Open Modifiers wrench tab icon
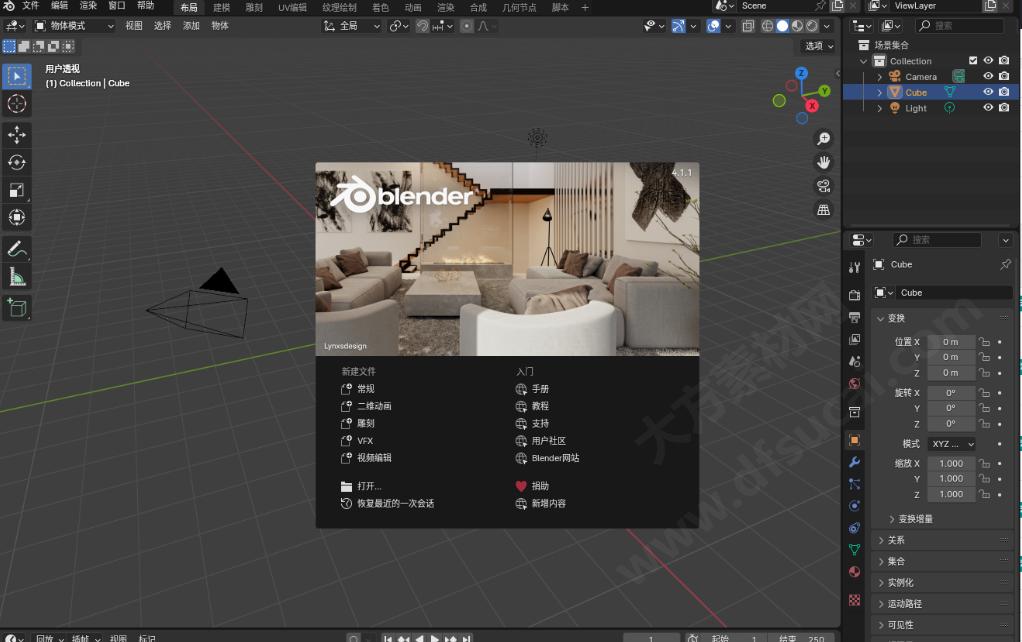Image resolution: width=1022 pixels, height=642 pixels. (854, 462)
